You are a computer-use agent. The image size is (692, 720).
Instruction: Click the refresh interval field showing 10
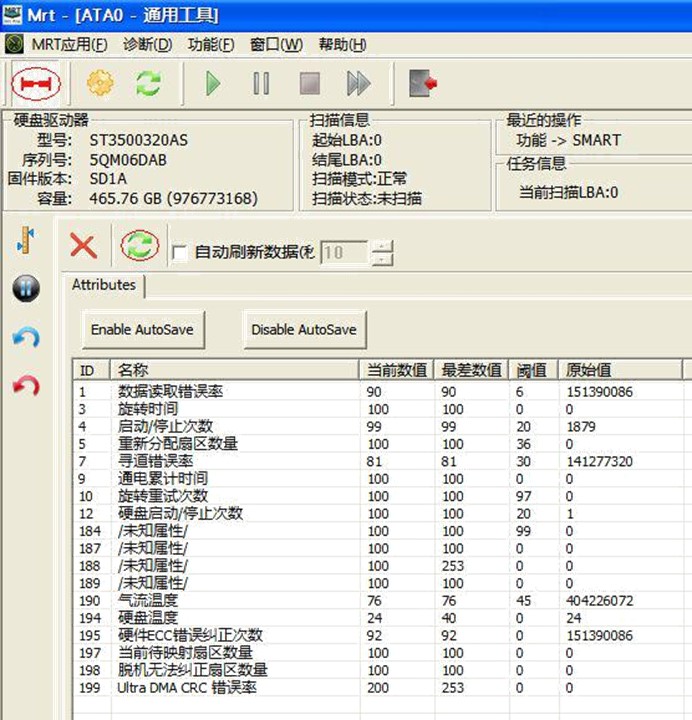point(343,253)
